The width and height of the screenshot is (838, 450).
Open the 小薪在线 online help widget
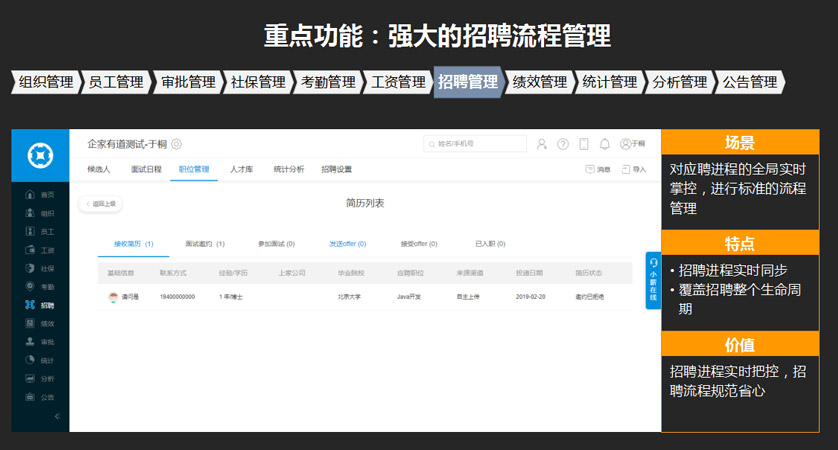(653, 280)
